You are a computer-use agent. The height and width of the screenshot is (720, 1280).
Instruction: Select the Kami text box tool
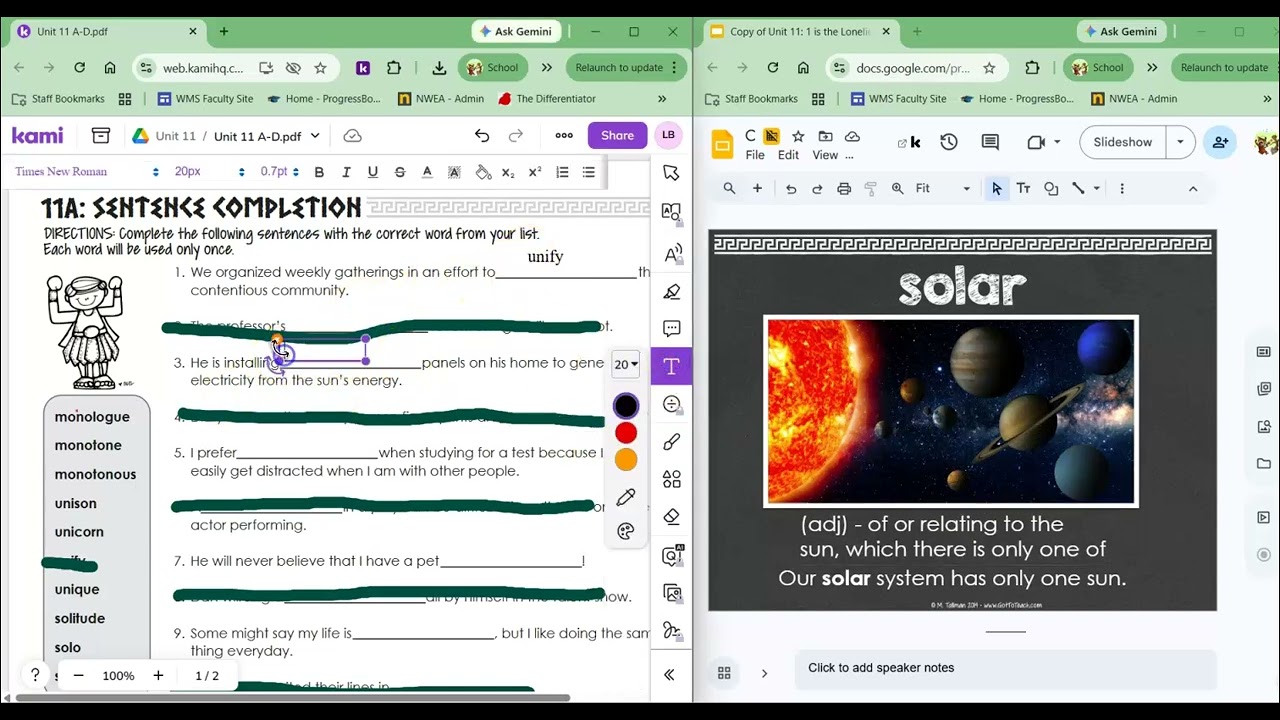(671, 367)
